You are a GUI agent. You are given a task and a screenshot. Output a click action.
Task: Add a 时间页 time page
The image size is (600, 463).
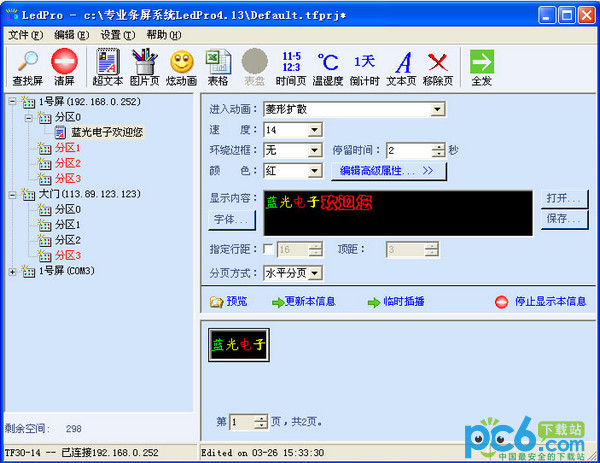tap(291, 68)
